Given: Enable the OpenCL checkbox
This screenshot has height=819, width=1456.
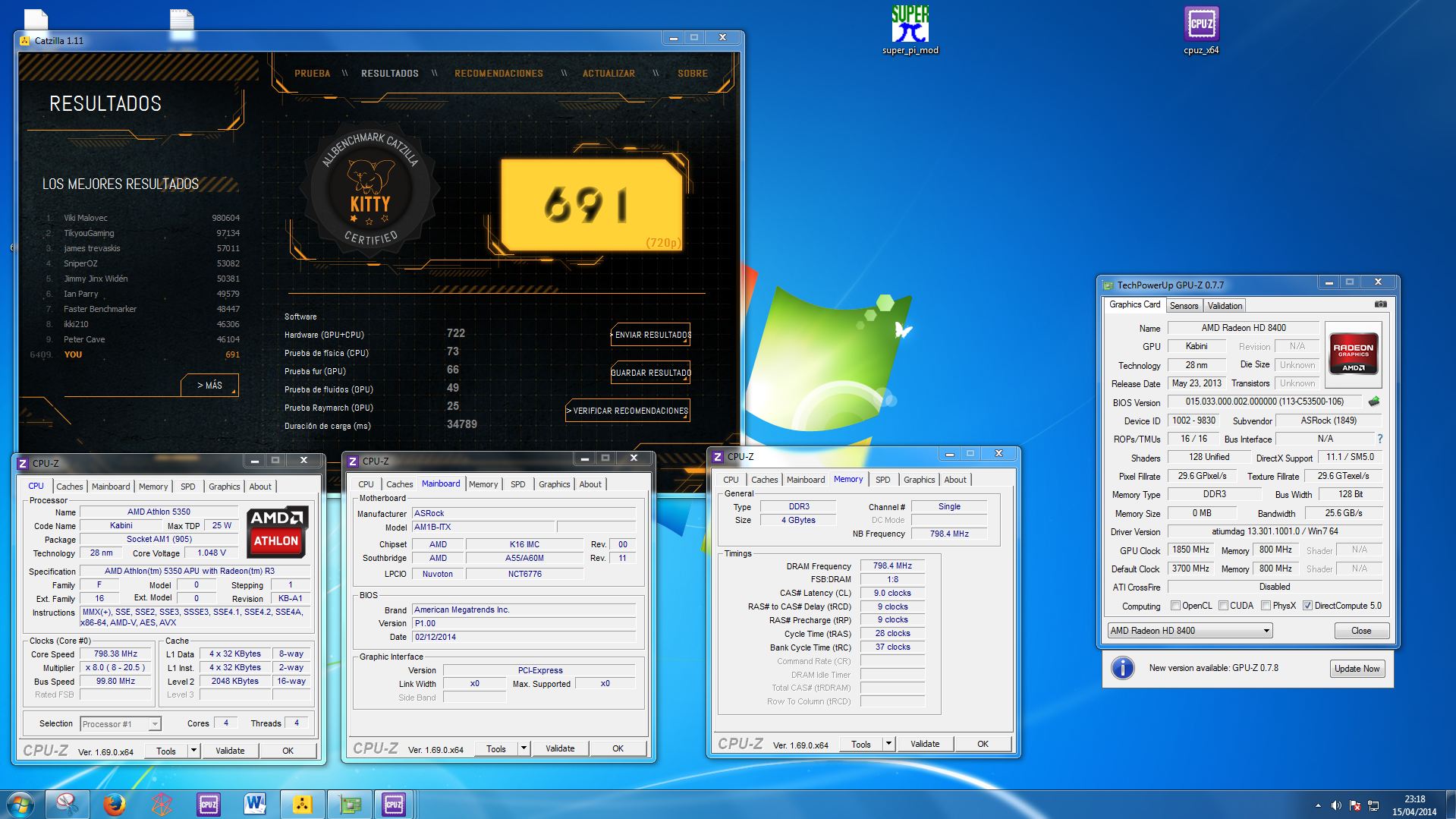Looking at the screenshot, I should click(1175, 606).
